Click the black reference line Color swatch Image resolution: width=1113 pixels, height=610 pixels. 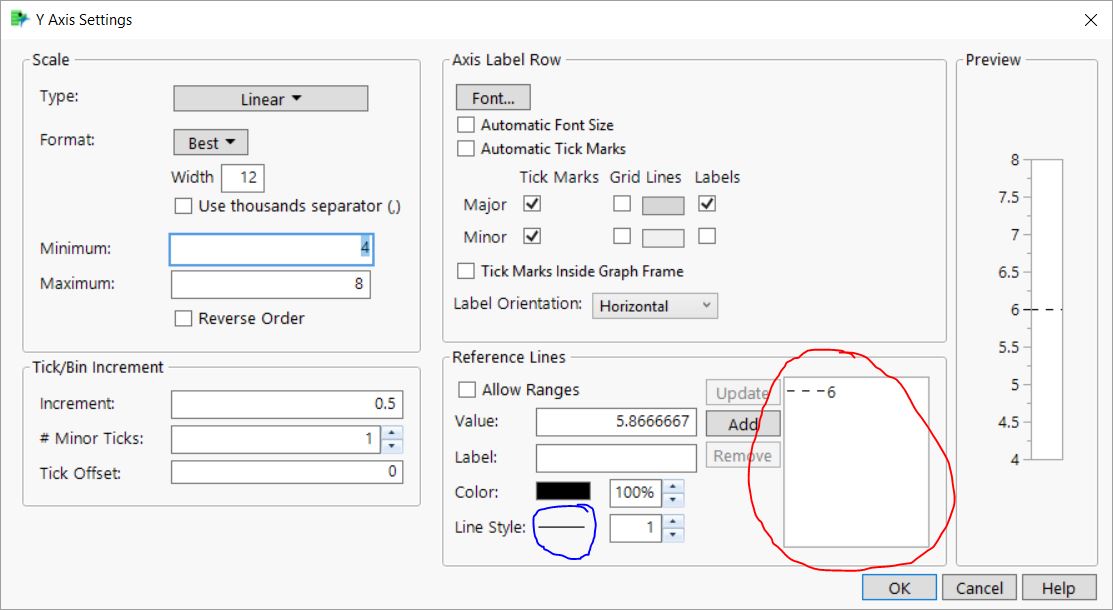pos(563,491)
